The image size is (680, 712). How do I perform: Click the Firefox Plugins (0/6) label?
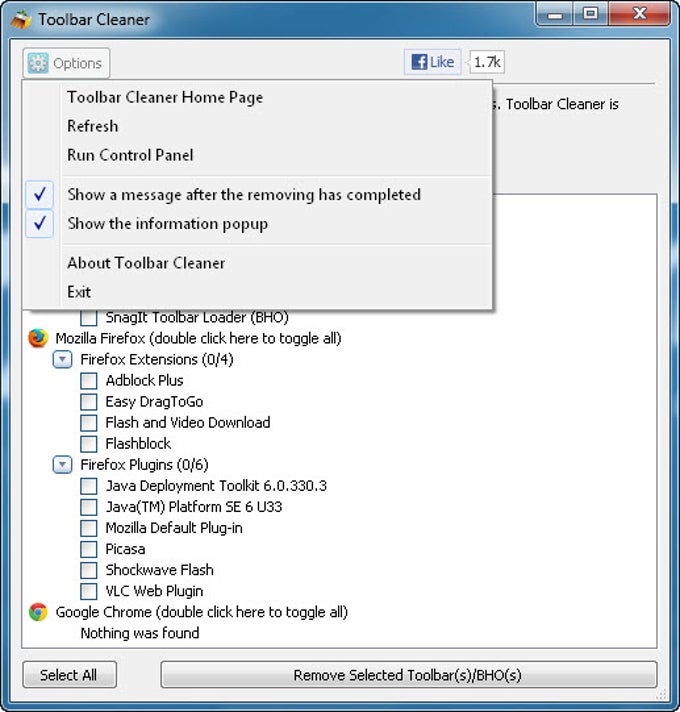pyautogui.click(x=144, y=465)
